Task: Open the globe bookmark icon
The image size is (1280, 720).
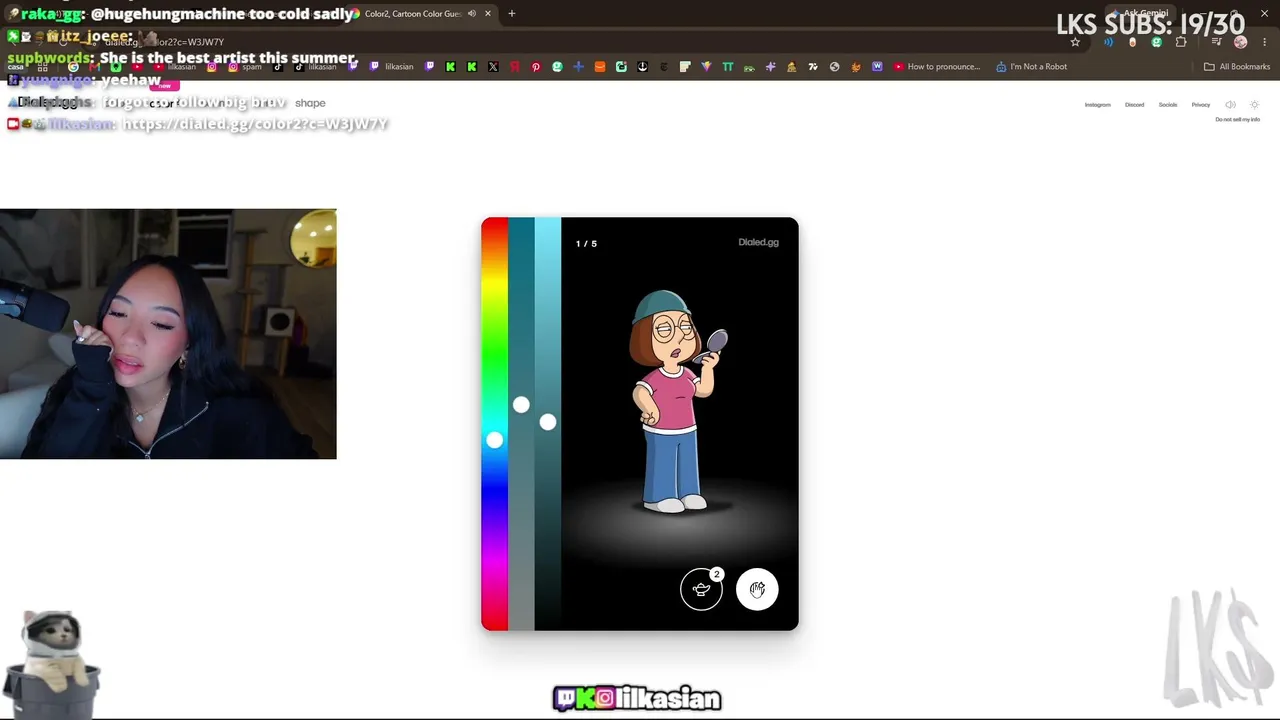Action: click(x=834, y=67)
